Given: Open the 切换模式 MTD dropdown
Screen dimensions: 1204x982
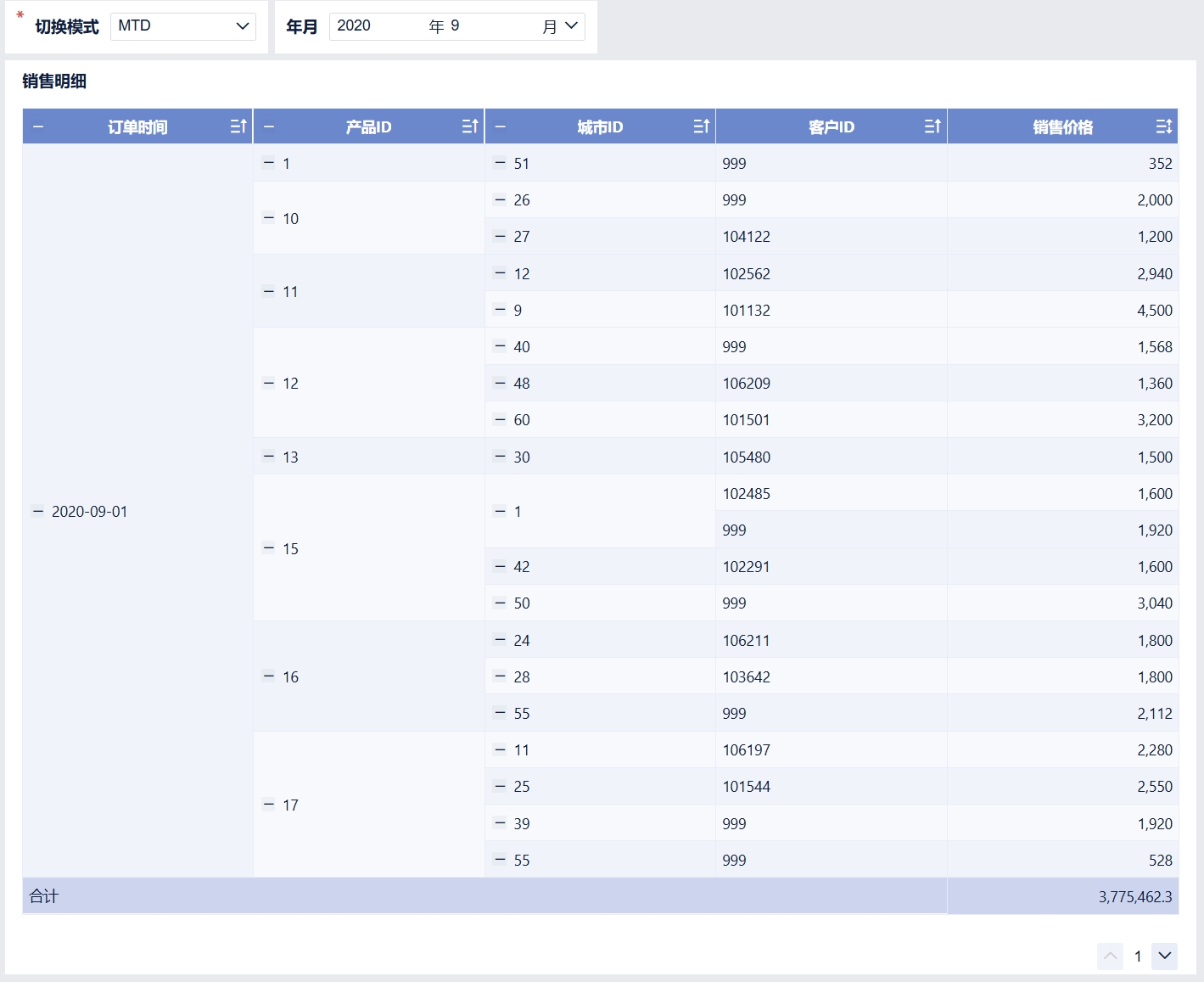Looking at the screenshot, I should tap(183, 26).
